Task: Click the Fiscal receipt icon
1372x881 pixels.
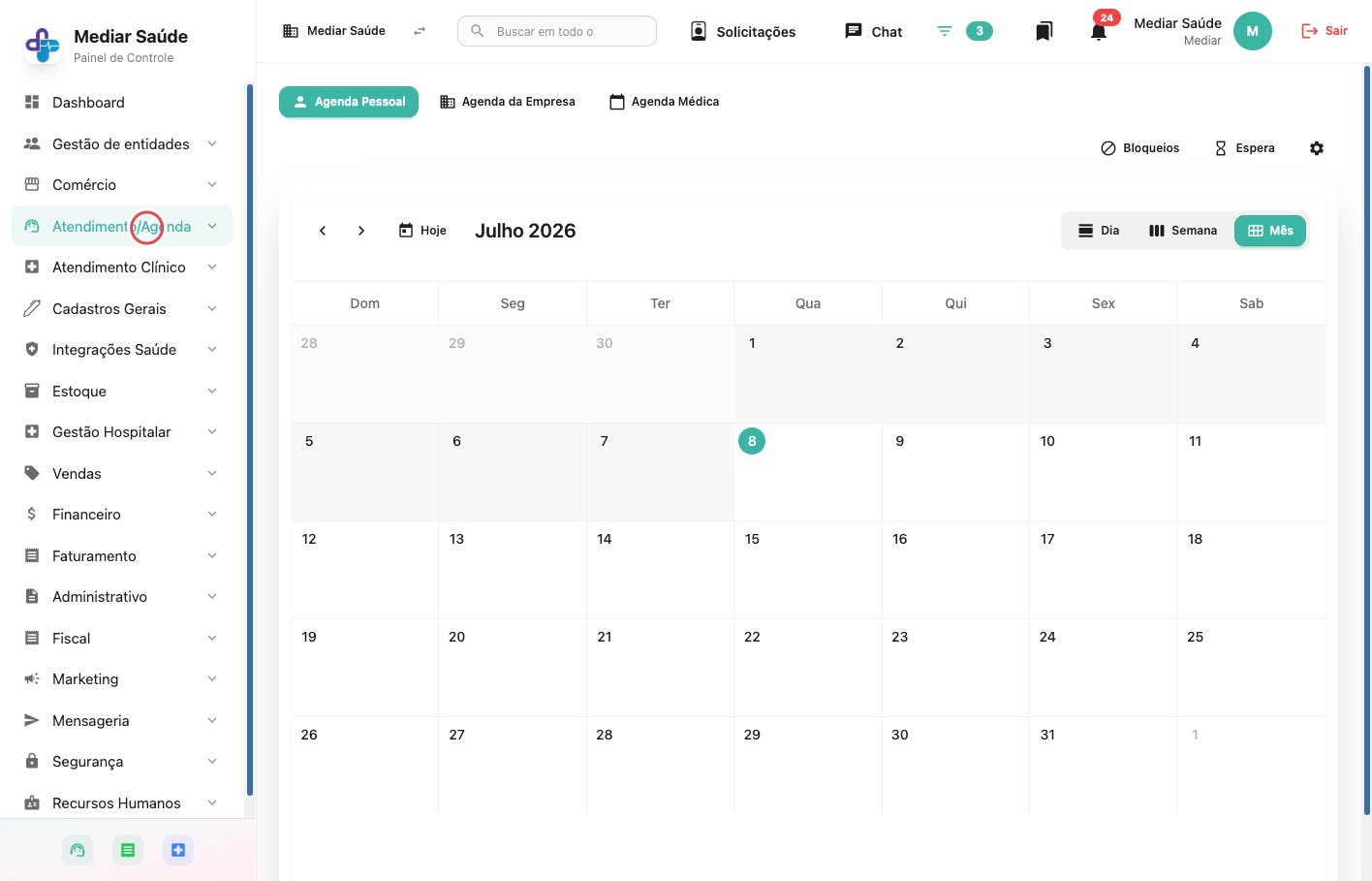Action: (32, 638)
